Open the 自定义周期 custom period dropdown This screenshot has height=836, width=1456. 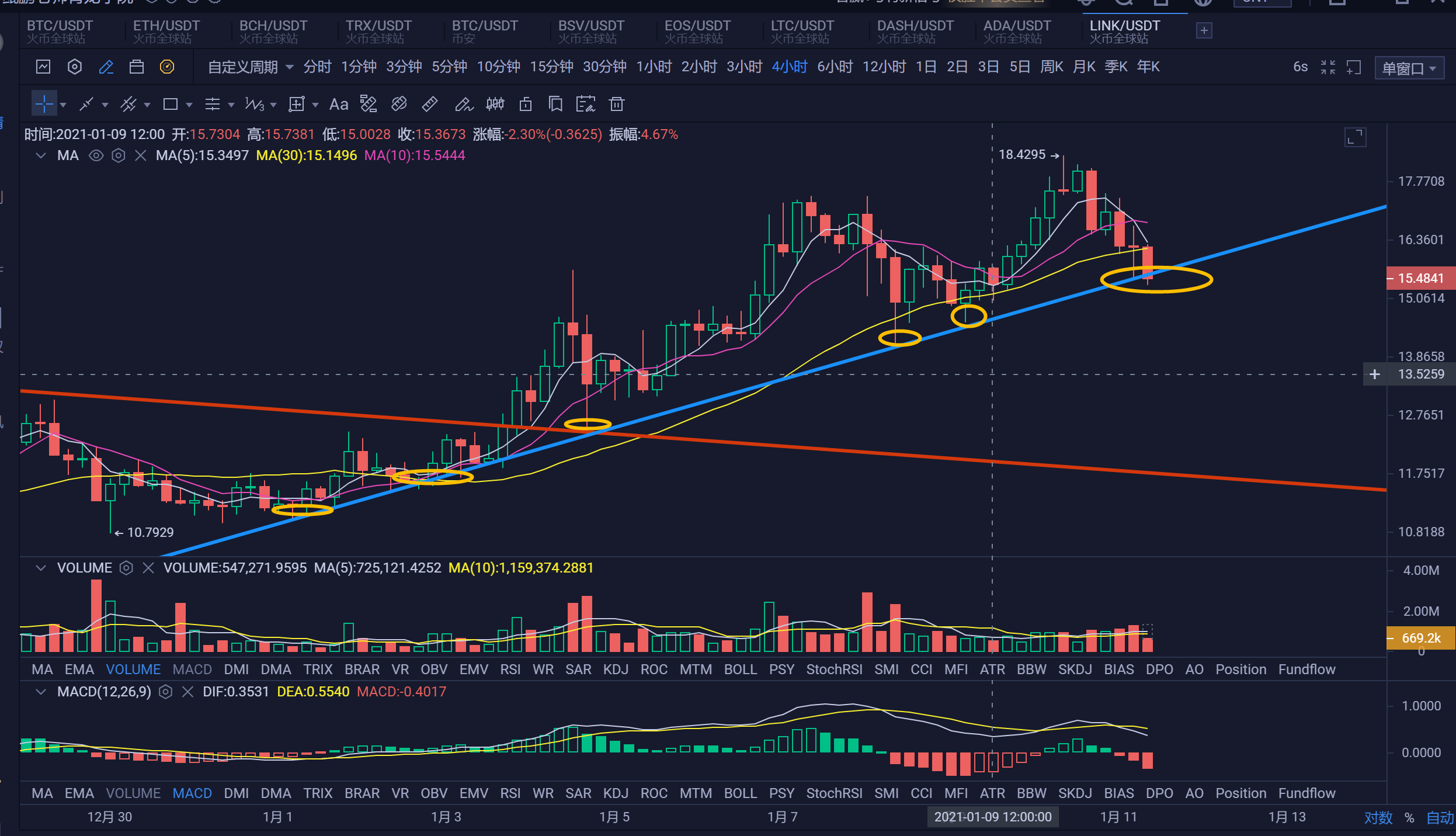point(251,67)
